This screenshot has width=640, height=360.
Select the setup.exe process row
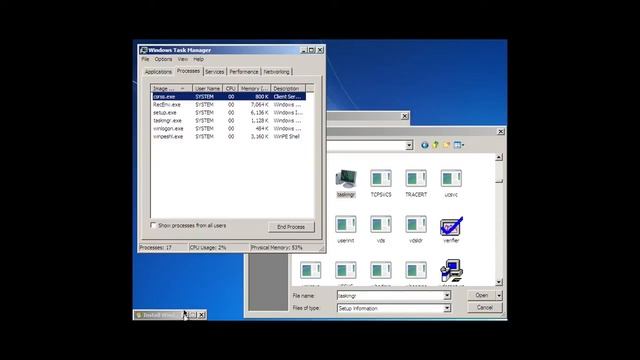point(229,113)
